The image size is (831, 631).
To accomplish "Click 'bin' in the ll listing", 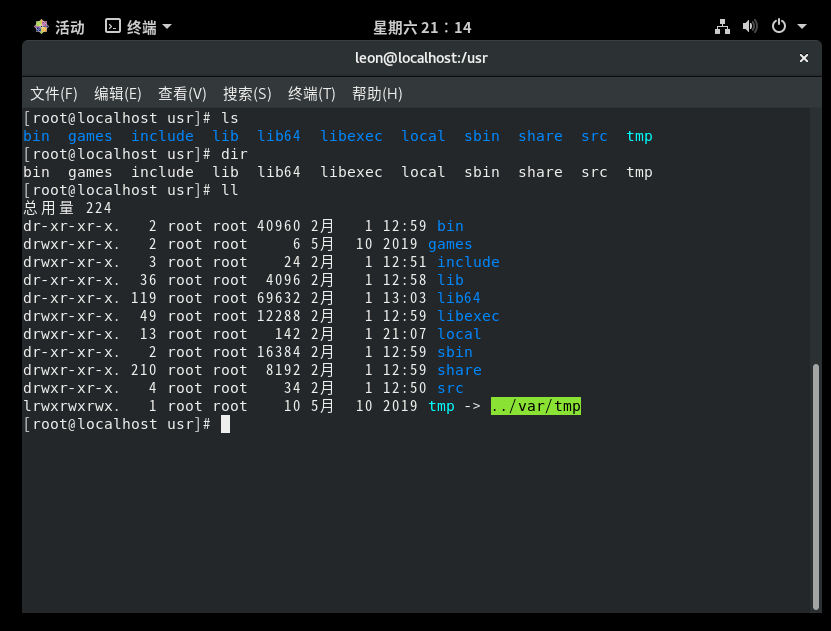I will coord(450,226).
